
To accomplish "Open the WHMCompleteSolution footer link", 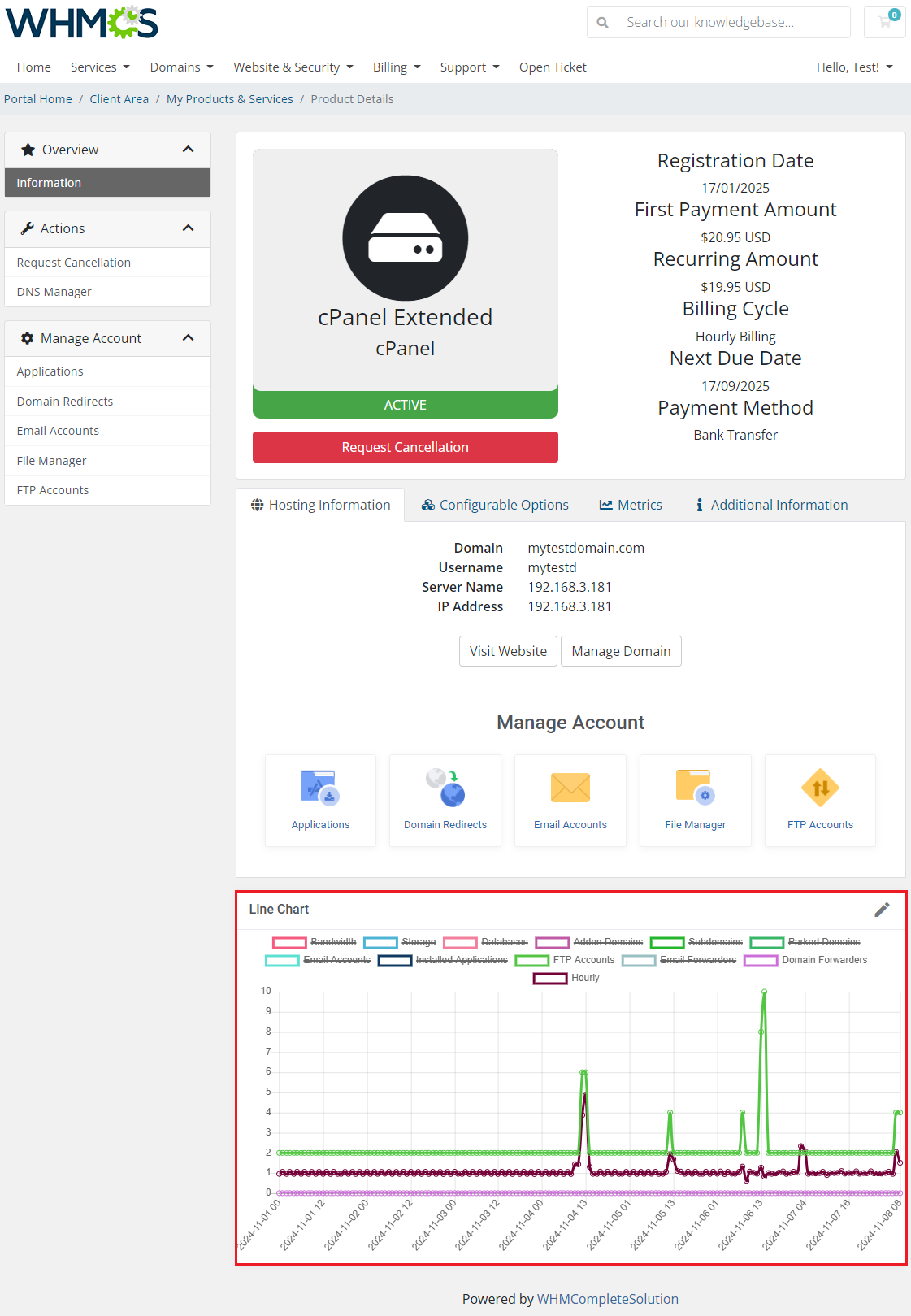I will pos(608,1299).
